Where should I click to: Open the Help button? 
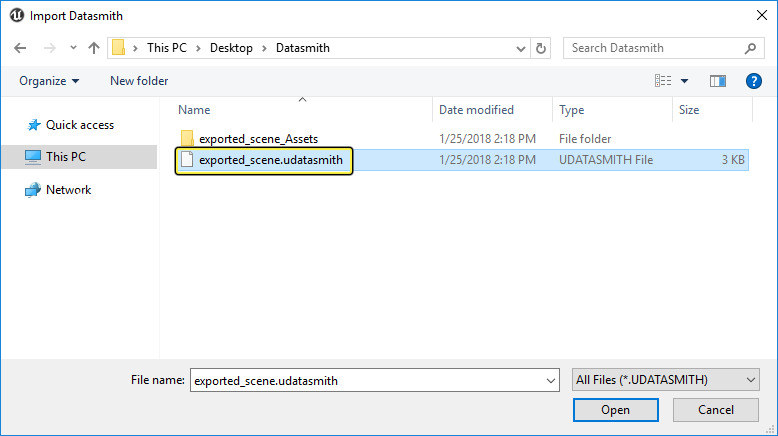[754, 81]
